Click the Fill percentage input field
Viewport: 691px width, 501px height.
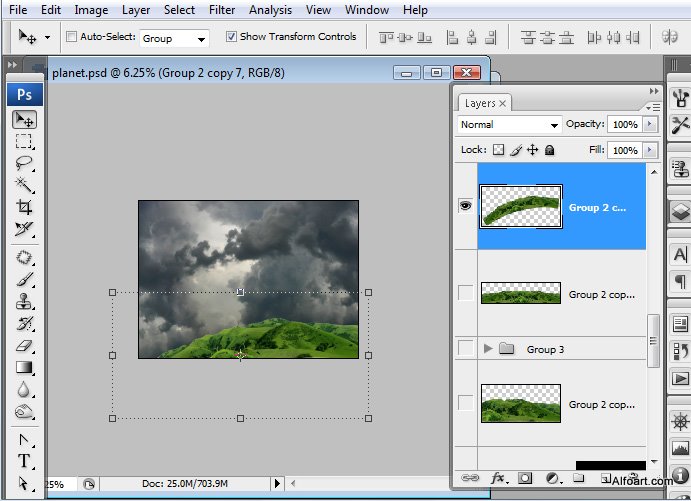click(624, 150)
